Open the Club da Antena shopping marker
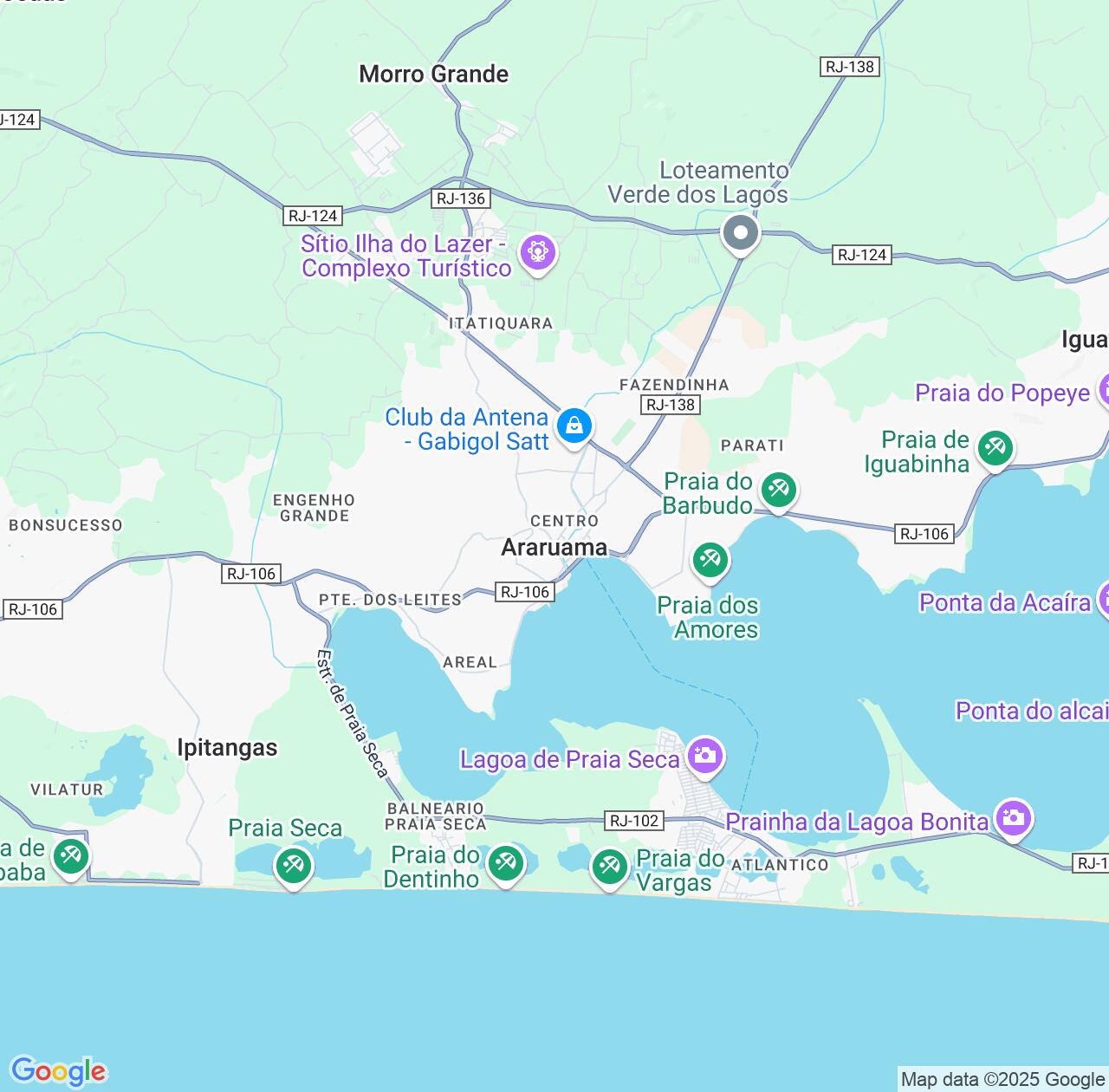Viewport: 1109px width, 1092px height. pos(574,426)
